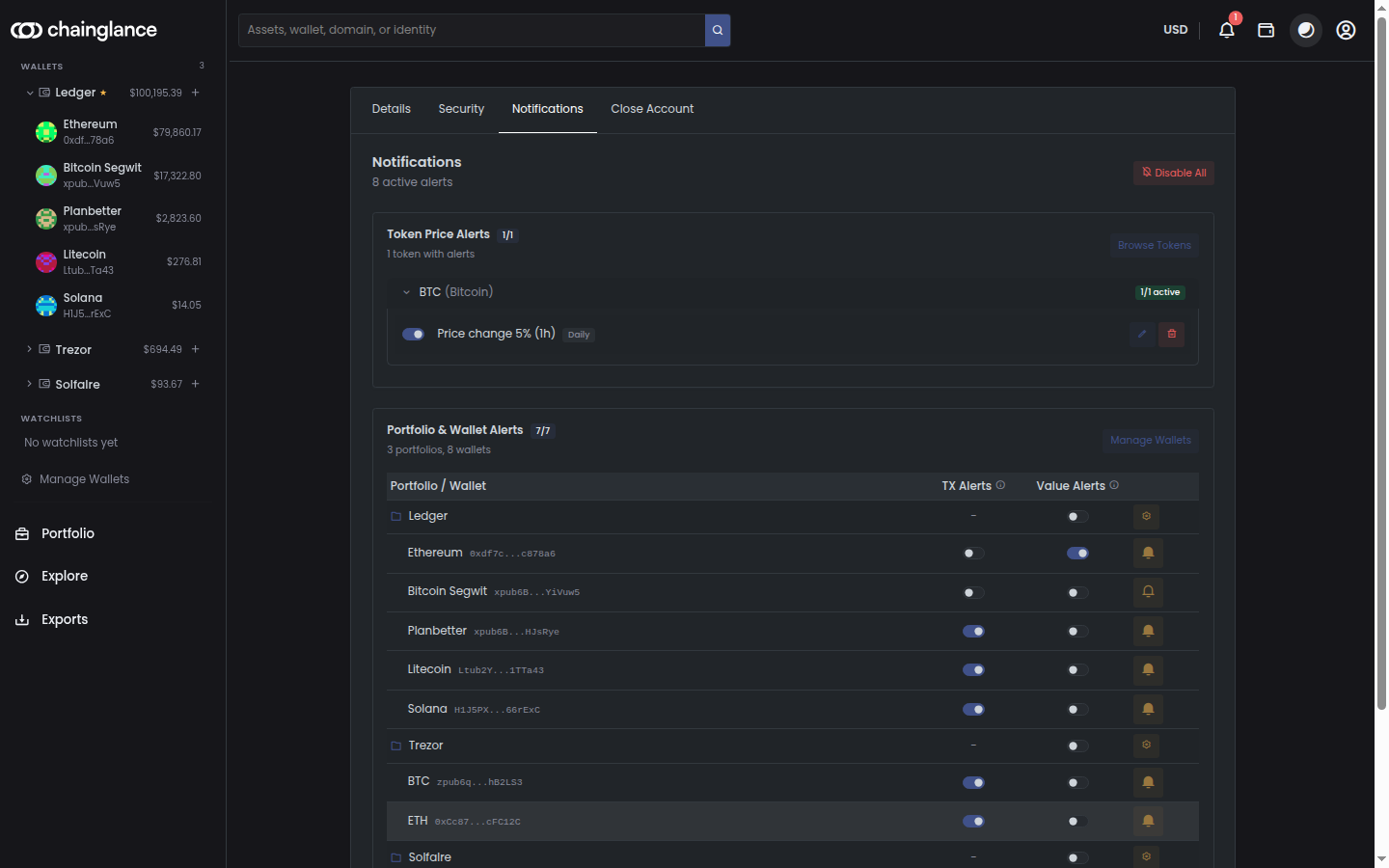1389x868 pixels.
Task: Click the Value Alerts info icon
Action: pos(1114,485)
